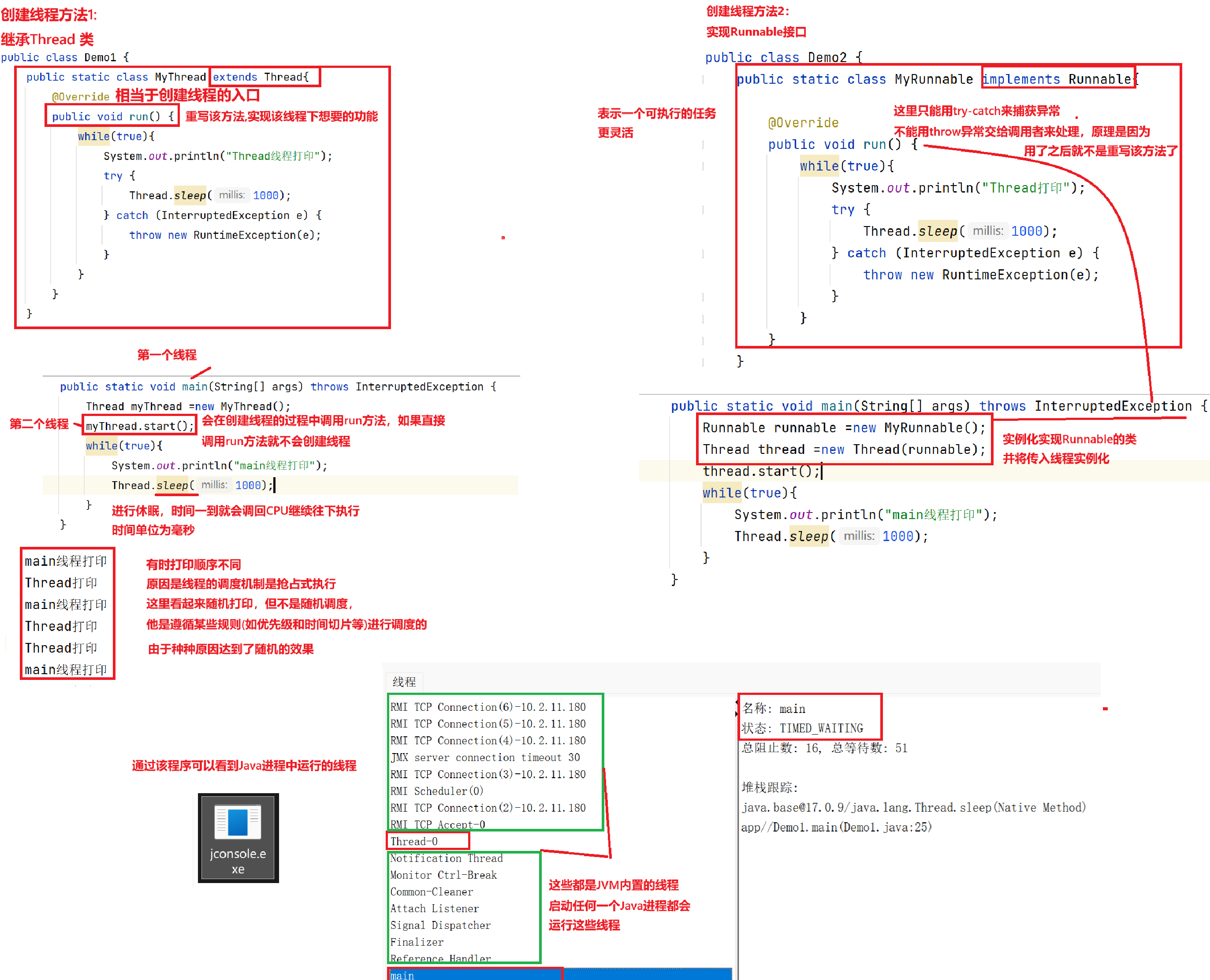
Task: Click the 'implements Runnable' code text
Action: (1057, 80)
